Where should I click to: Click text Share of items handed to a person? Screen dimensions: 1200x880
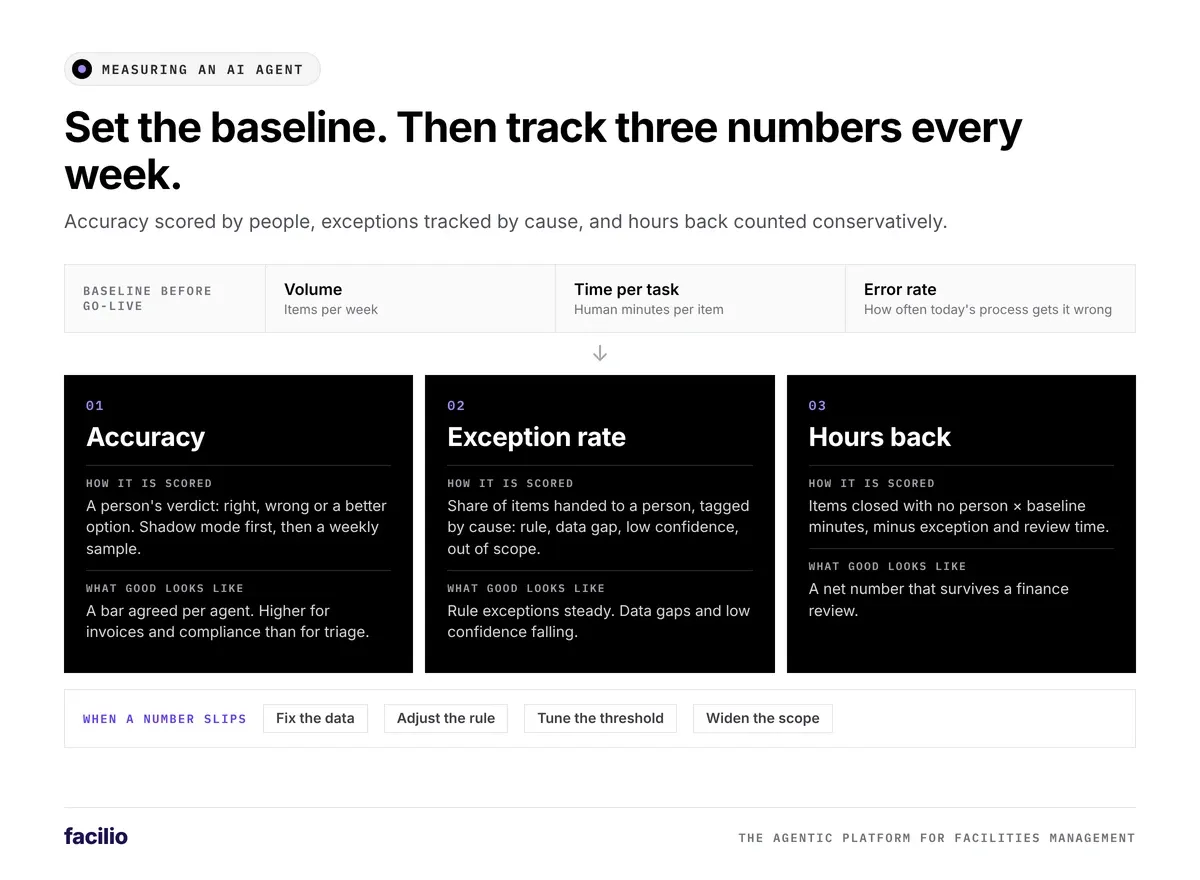[598, 527]
